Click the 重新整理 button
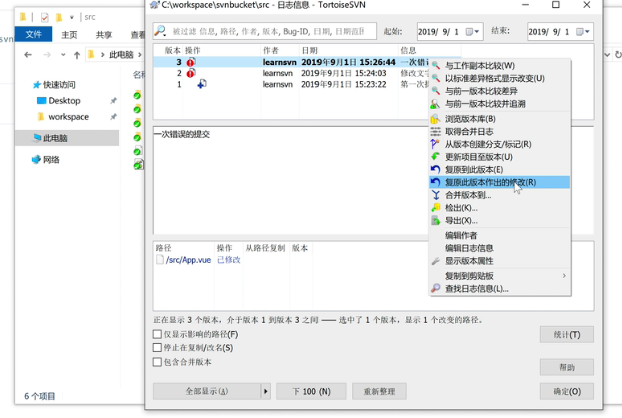The image size is (622, 418). pos(379,391)
